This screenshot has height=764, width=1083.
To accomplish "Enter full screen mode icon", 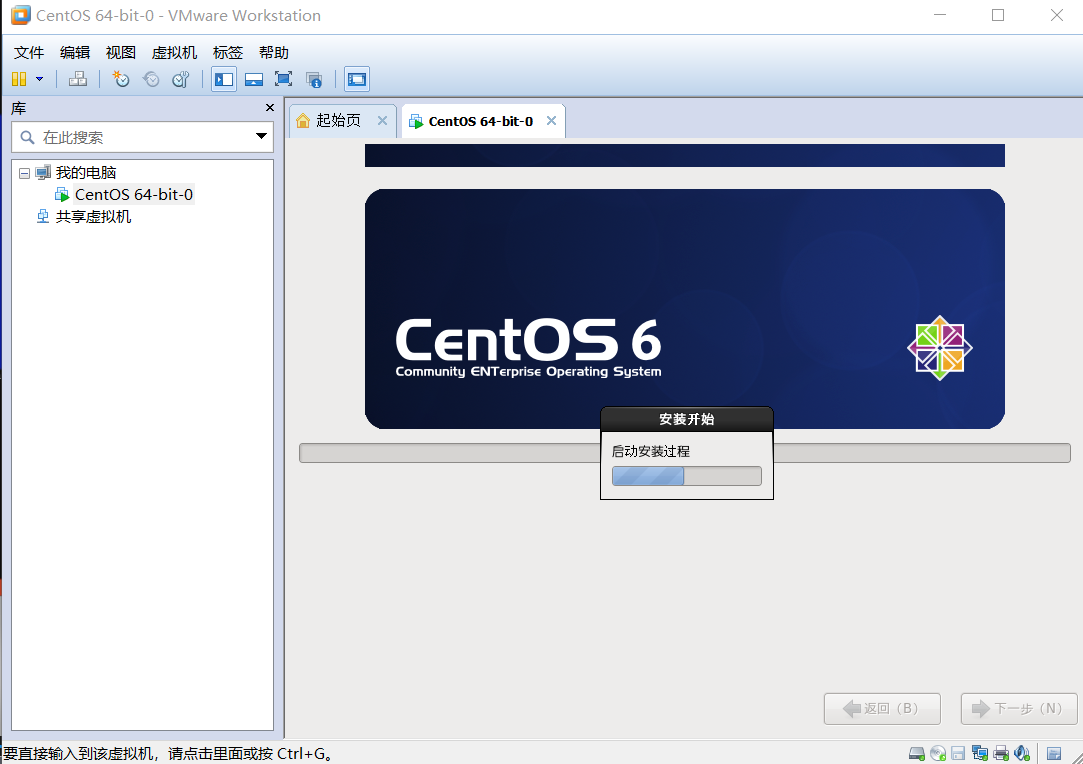I will click(x=283, y=79).
